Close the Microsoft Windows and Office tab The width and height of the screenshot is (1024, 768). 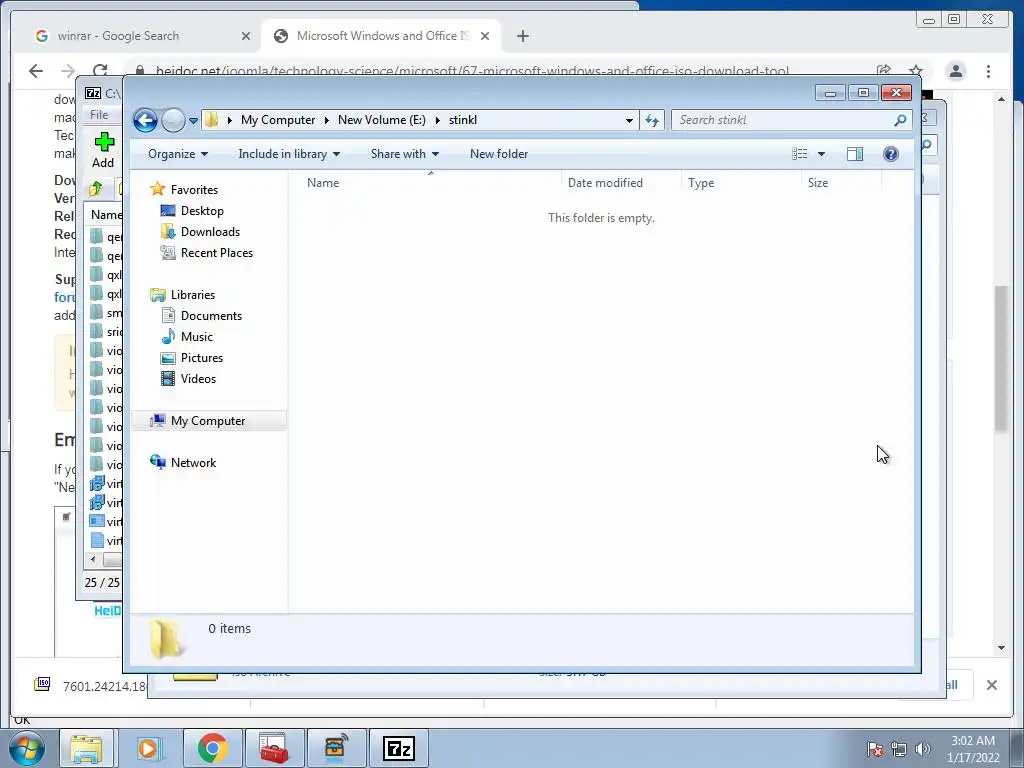tap(485, 37)
